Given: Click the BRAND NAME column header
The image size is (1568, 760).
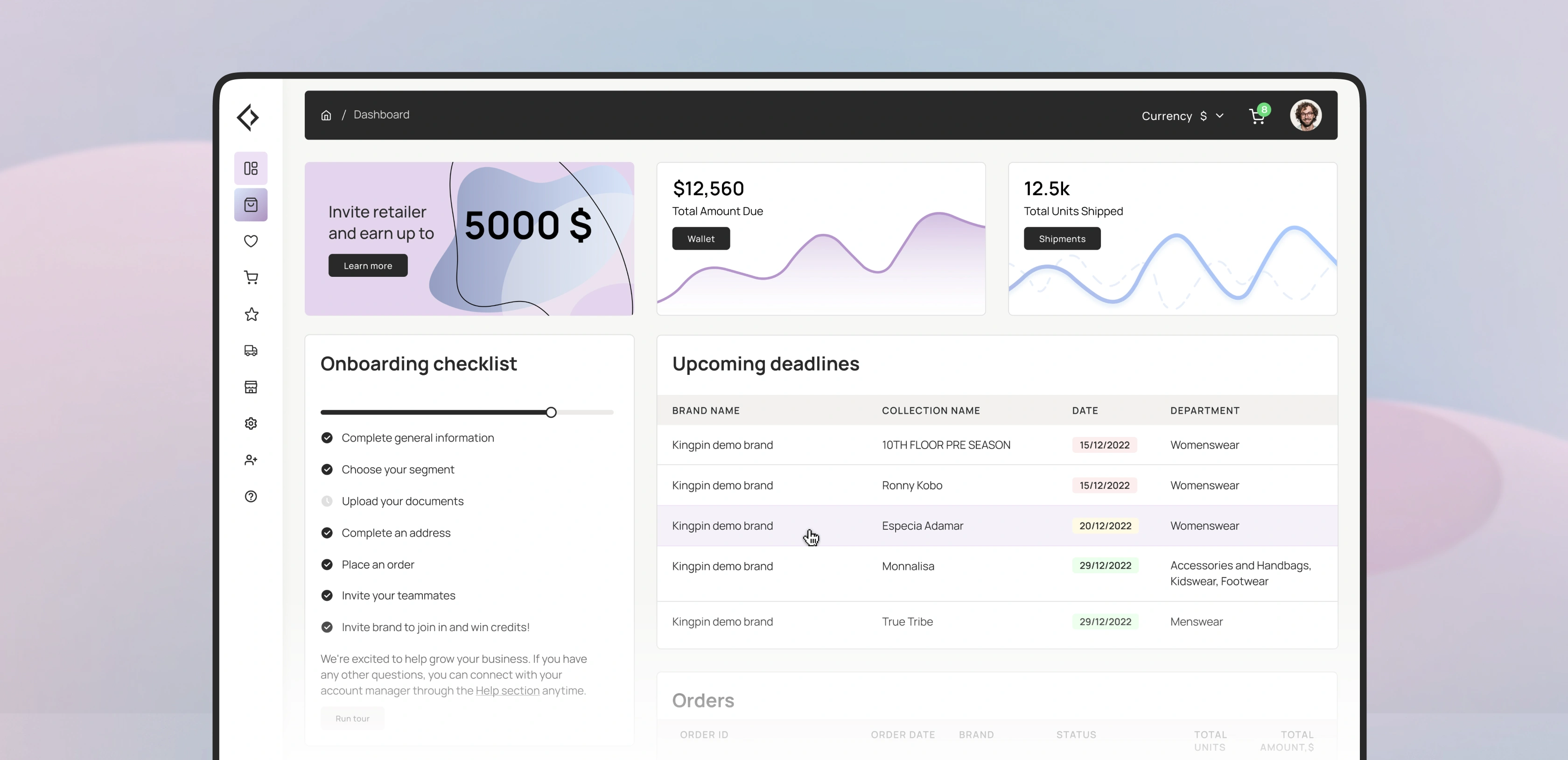Looking at the screenshot, I should click(x=706, y=410).
